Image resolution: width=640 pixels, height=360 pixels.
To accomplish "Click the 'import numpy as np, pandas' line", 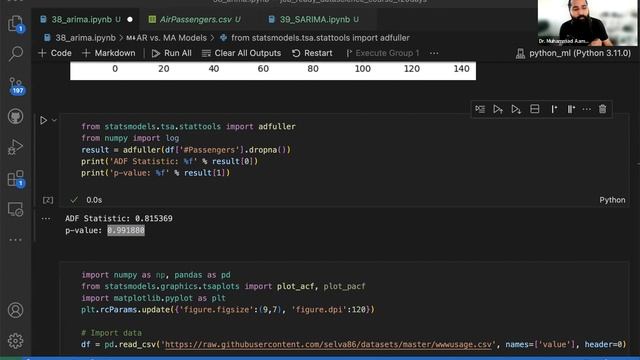I will click(156, 275).
